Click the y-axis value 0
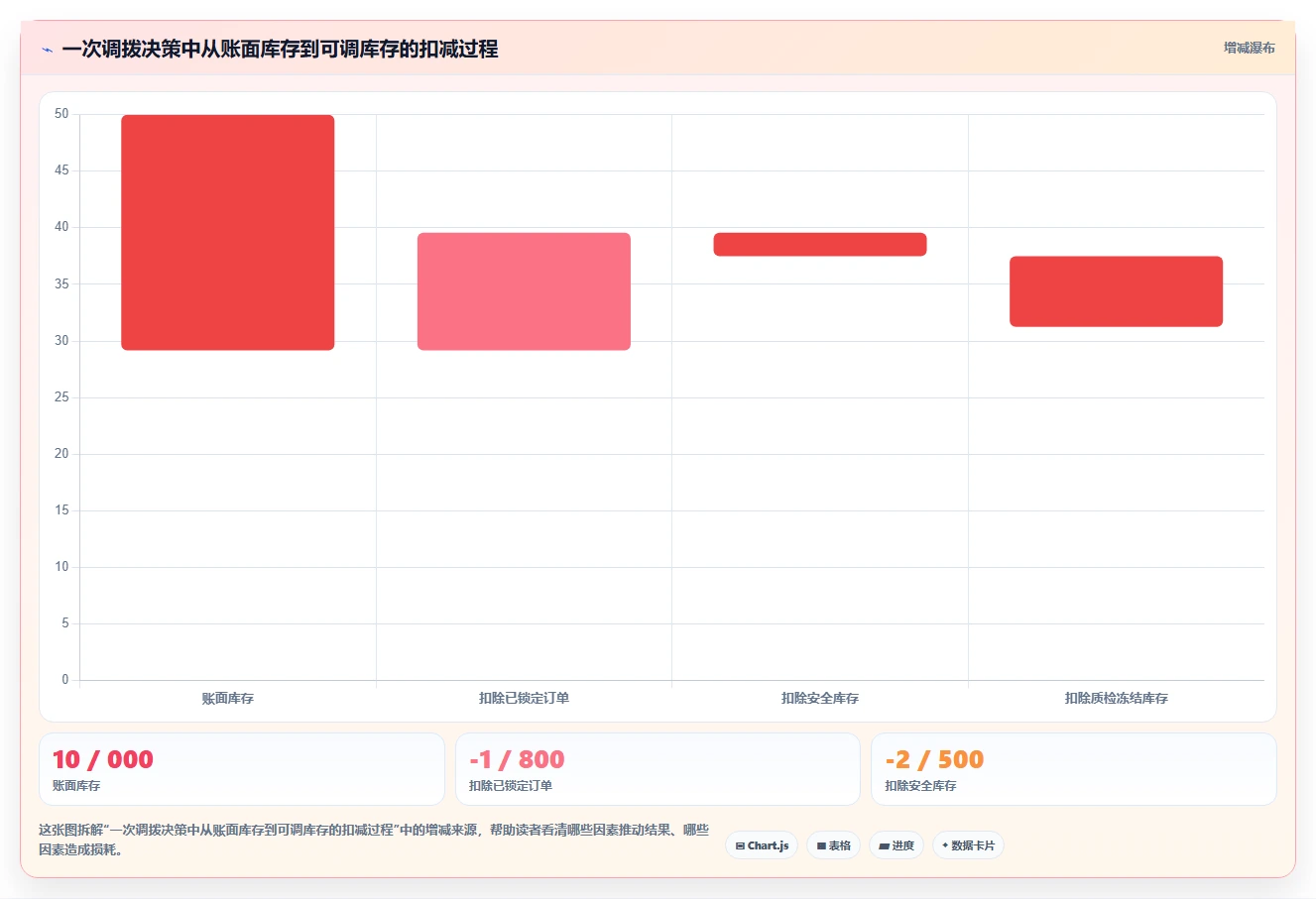The width and height of the screenshot is (1316, 899). point(65,680)
